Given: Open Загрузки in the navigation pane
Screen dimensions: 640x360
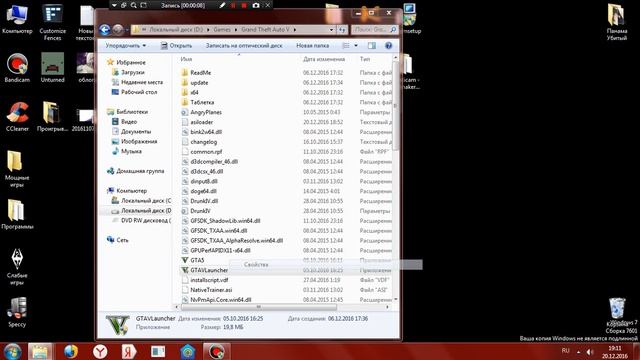Looking at the screenshot, I should 133,72.
